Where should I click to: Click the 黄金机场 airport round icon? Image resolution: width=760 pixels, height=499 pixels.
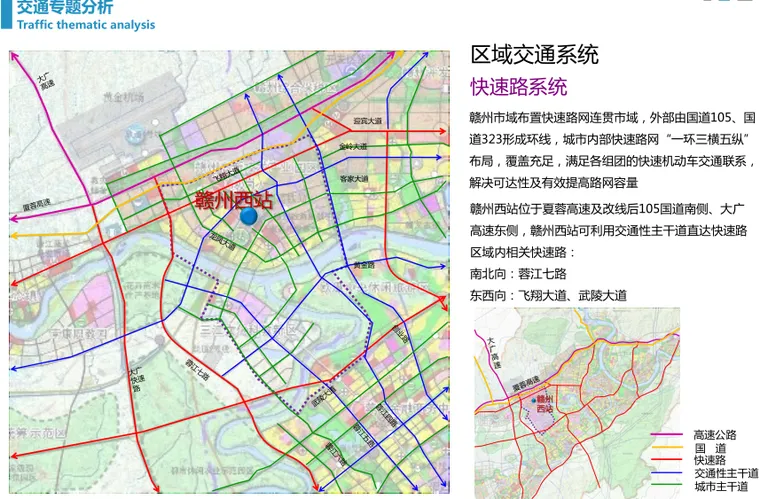point(134,134)
